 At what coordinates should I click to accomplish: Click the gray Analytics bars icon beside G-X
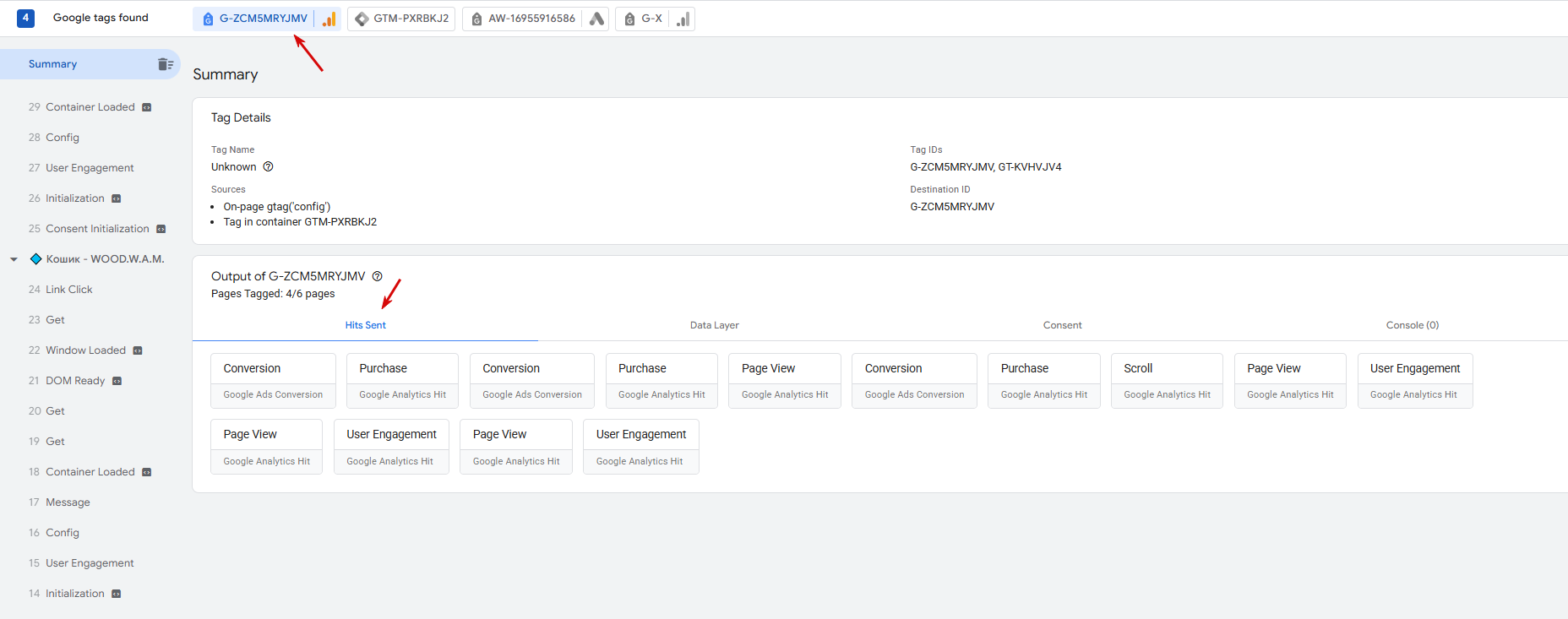point(683,19)
